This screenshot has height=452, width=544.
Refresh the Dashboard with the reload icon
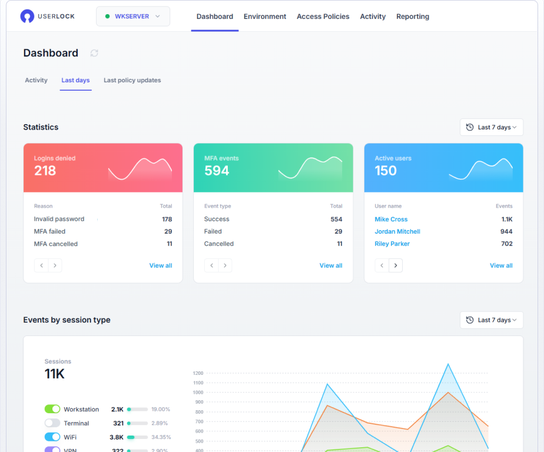pyautogui.click(x=94, y=53)
